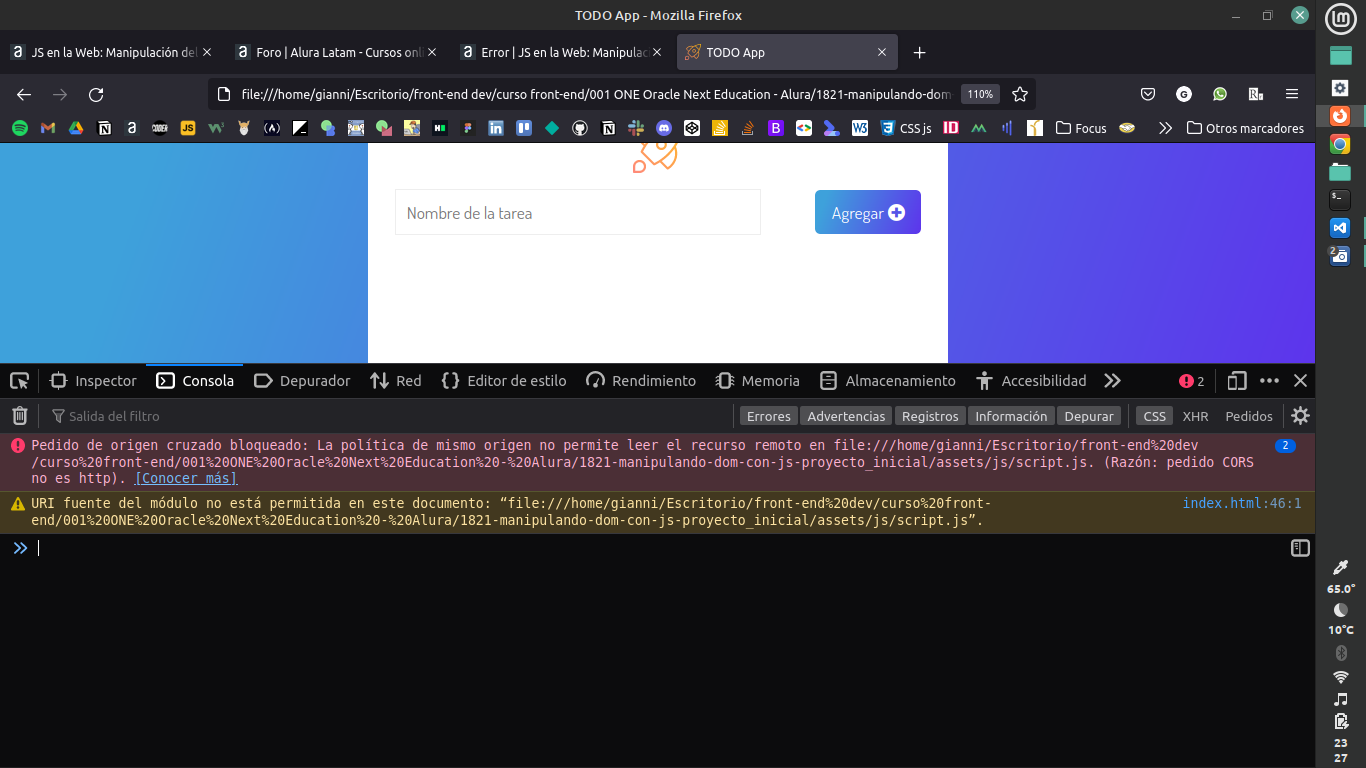Open Spotify bookmark in bookmarks bar
This screenshot has height=768, width=1366.
[x=20, y=128]
